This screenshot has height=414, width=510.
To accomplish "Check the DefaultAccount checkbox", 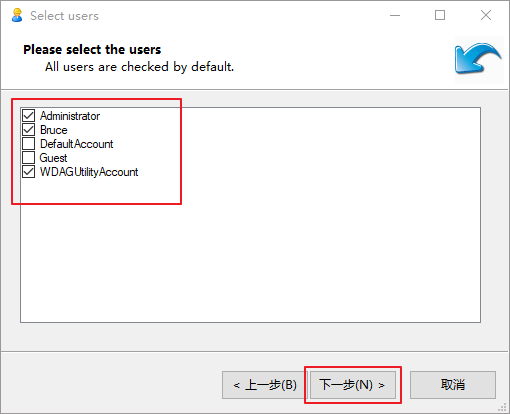I will pyautogui.click(x=29, y=144).
